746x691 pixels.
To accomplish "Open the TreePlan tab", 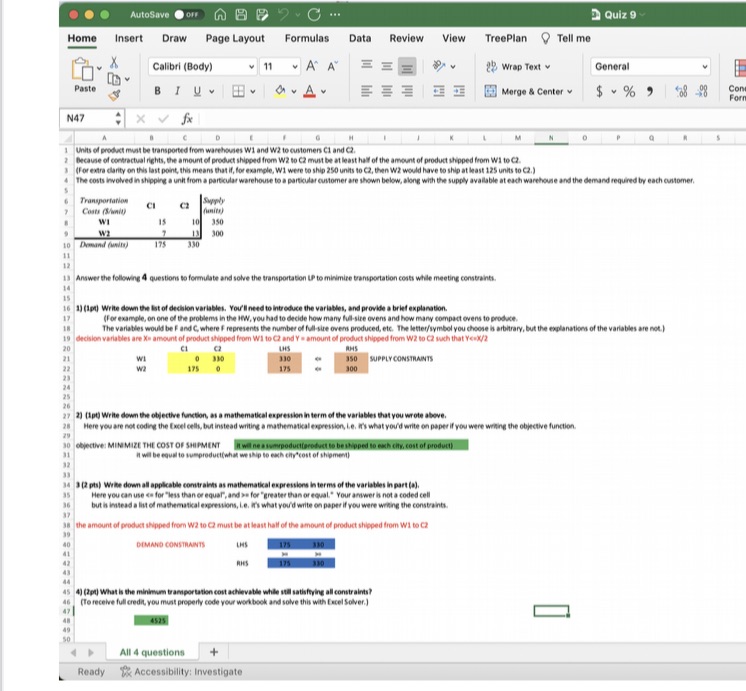I will coord(506,39).
